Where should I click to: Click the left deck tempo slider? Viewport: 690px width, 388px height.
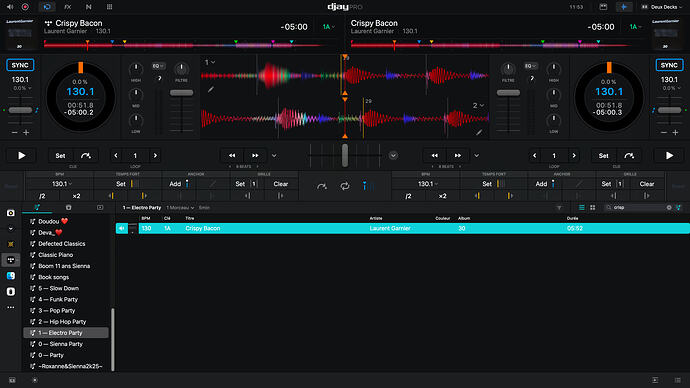click(x=20, y=110)
